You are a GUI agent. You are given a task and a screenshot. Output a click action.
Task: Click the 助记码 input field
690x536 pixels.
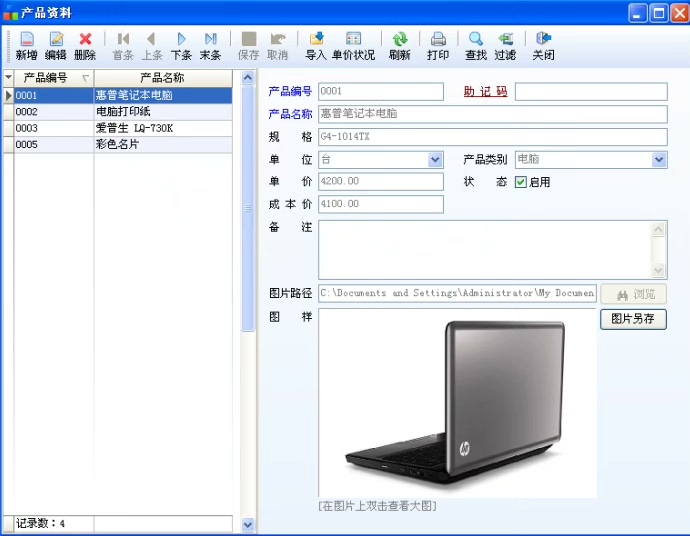[x=591, y=91]
